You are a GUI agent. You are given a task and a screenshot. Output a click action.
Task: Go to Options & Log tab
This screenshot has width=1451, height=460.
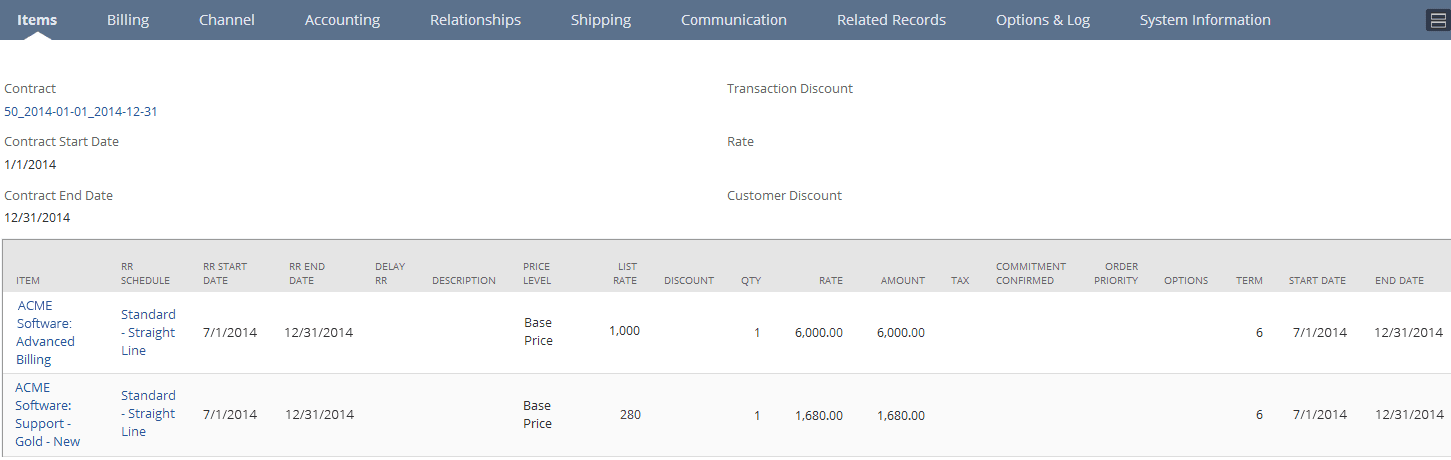[x=1043, y=20]
